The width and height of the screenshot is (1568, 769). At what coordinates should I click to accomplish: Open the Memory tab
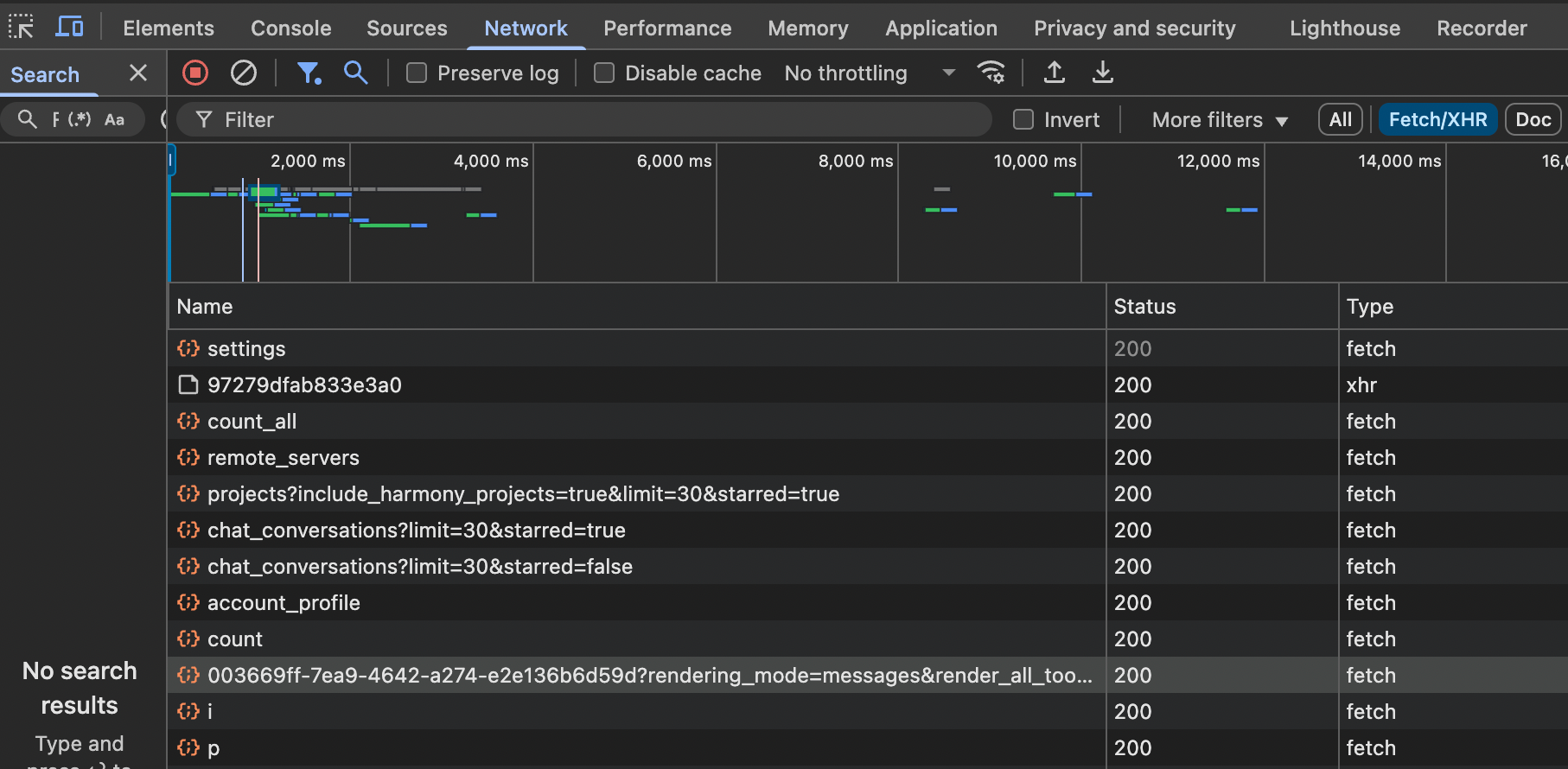(x=808, y=28)
